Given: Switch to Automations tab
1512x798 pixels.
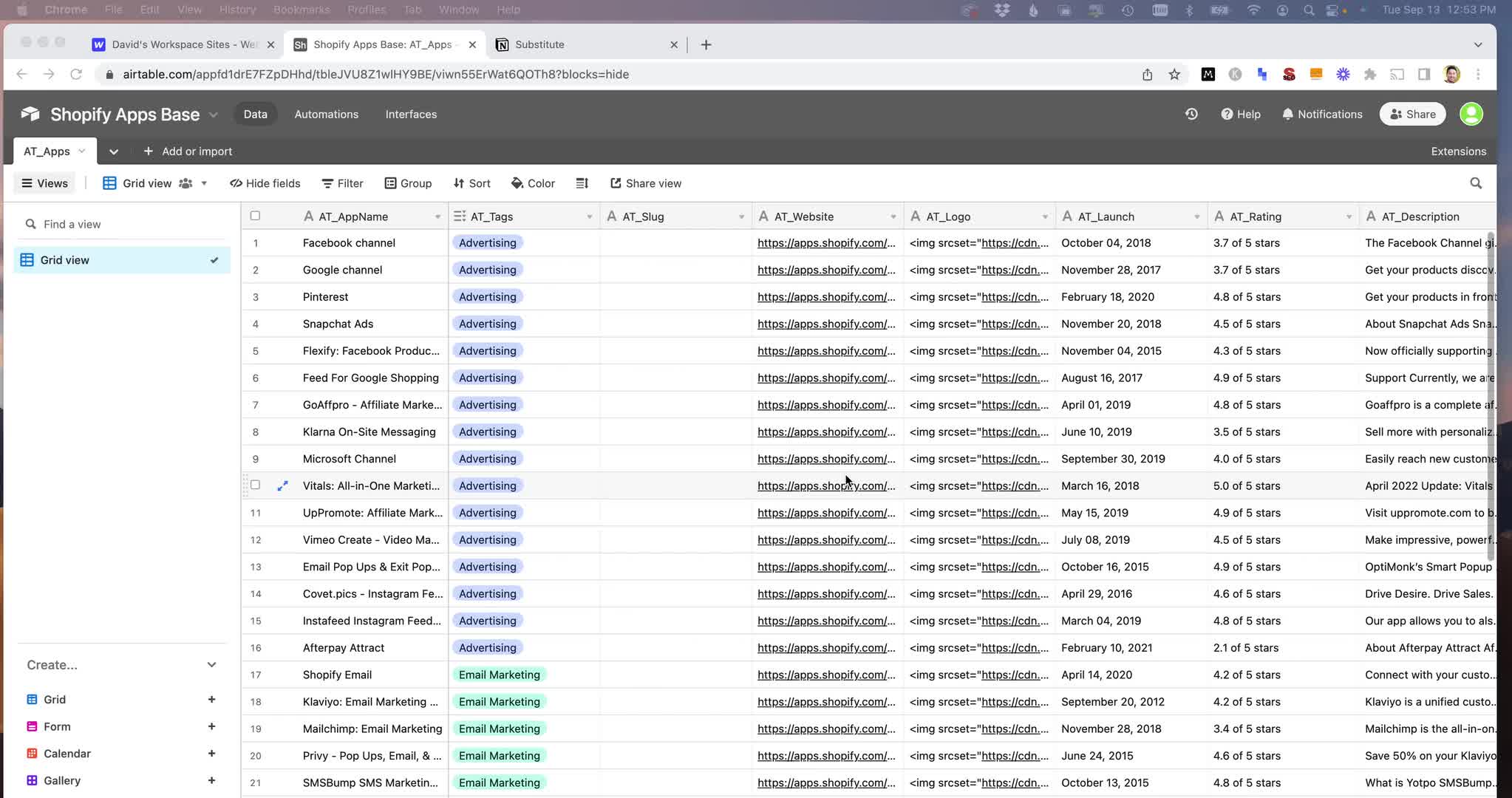Looking at the screenshot, I should click(x=326, y=114).
